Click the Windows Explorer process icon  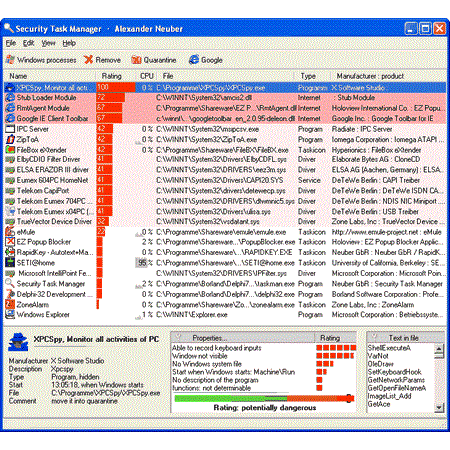[x=10, y=314]
